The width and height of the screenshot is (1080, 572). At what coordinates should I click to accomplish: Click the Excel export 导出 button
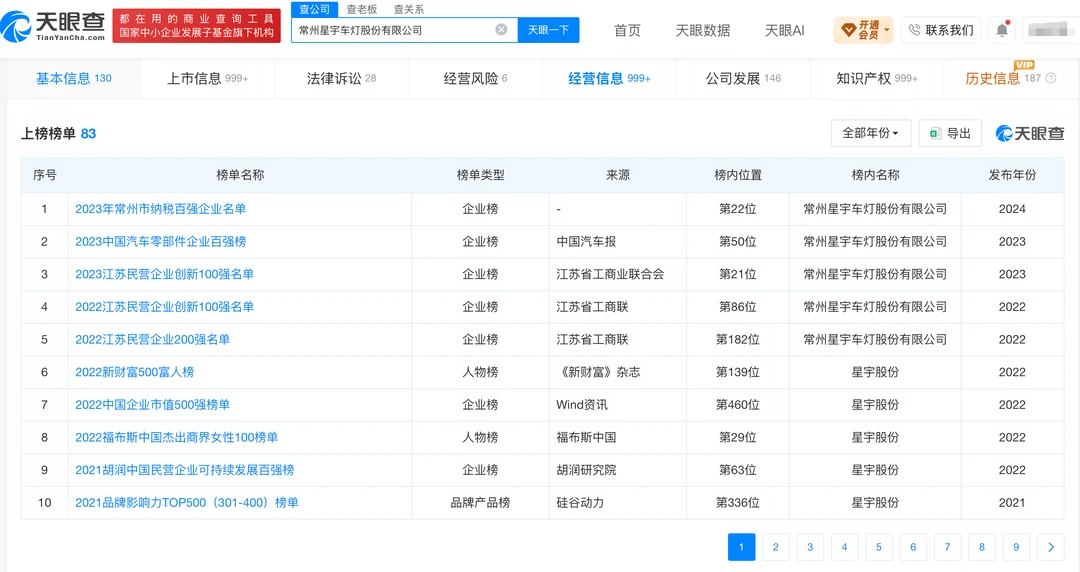click(x=950, y=133)
